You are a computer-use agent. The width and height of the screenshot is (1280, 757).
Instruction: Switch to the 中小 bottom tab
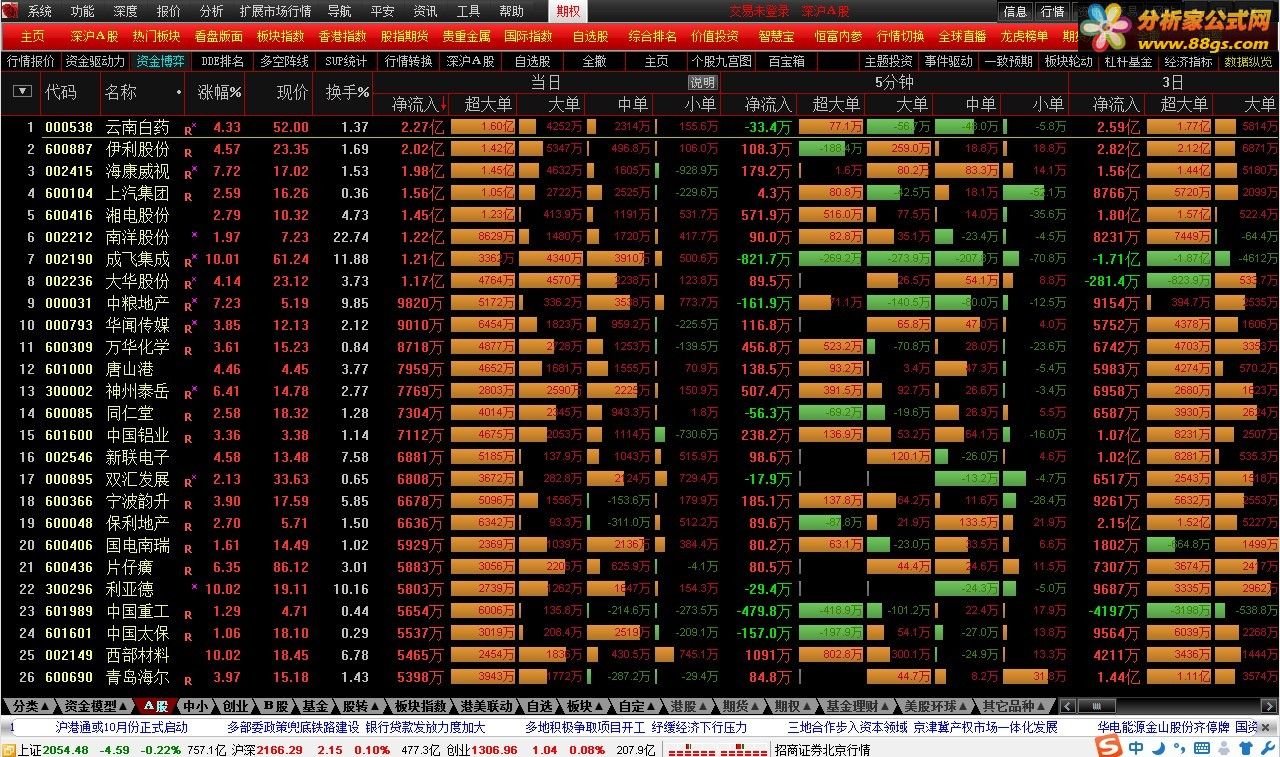(x=197, y=706)
